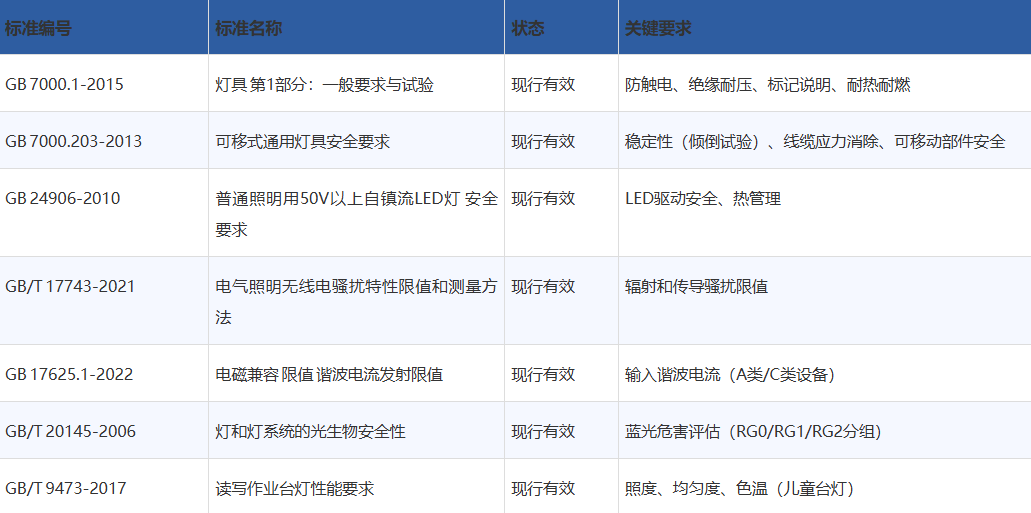
Task: Click 现行有效 in GB 24906-2010 row
Action: pyautogui.click(x=544, y=198)
